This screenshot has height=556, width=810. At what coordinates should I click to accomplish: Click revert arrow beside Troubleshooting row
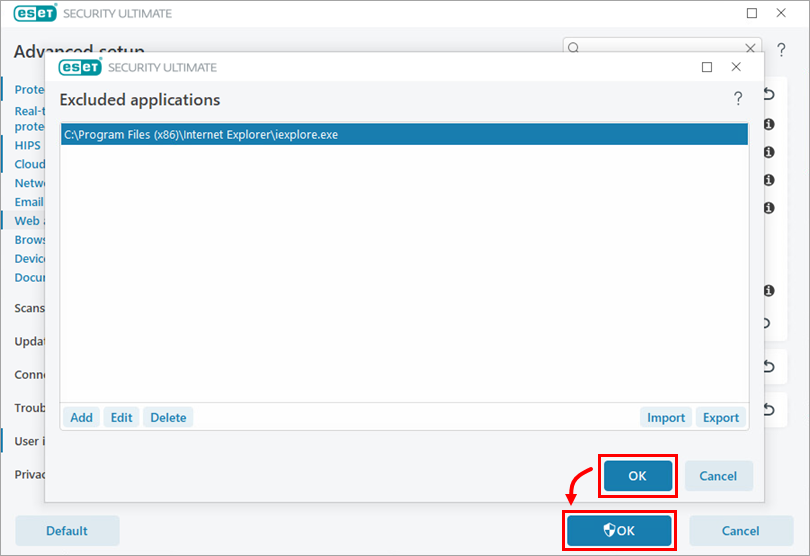770,410
